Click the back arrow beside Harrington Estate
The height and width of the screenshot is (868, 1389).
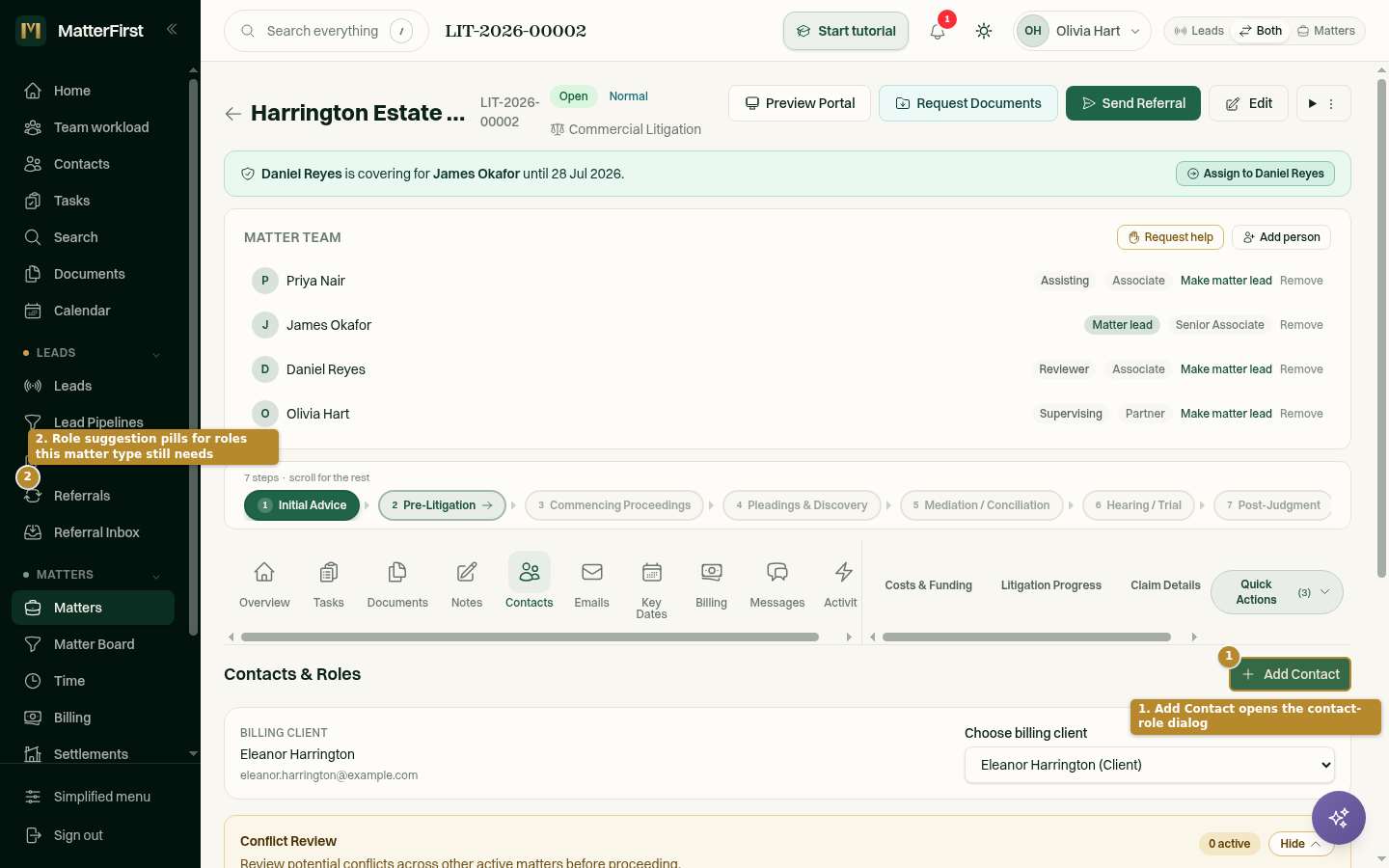[233, 114]
